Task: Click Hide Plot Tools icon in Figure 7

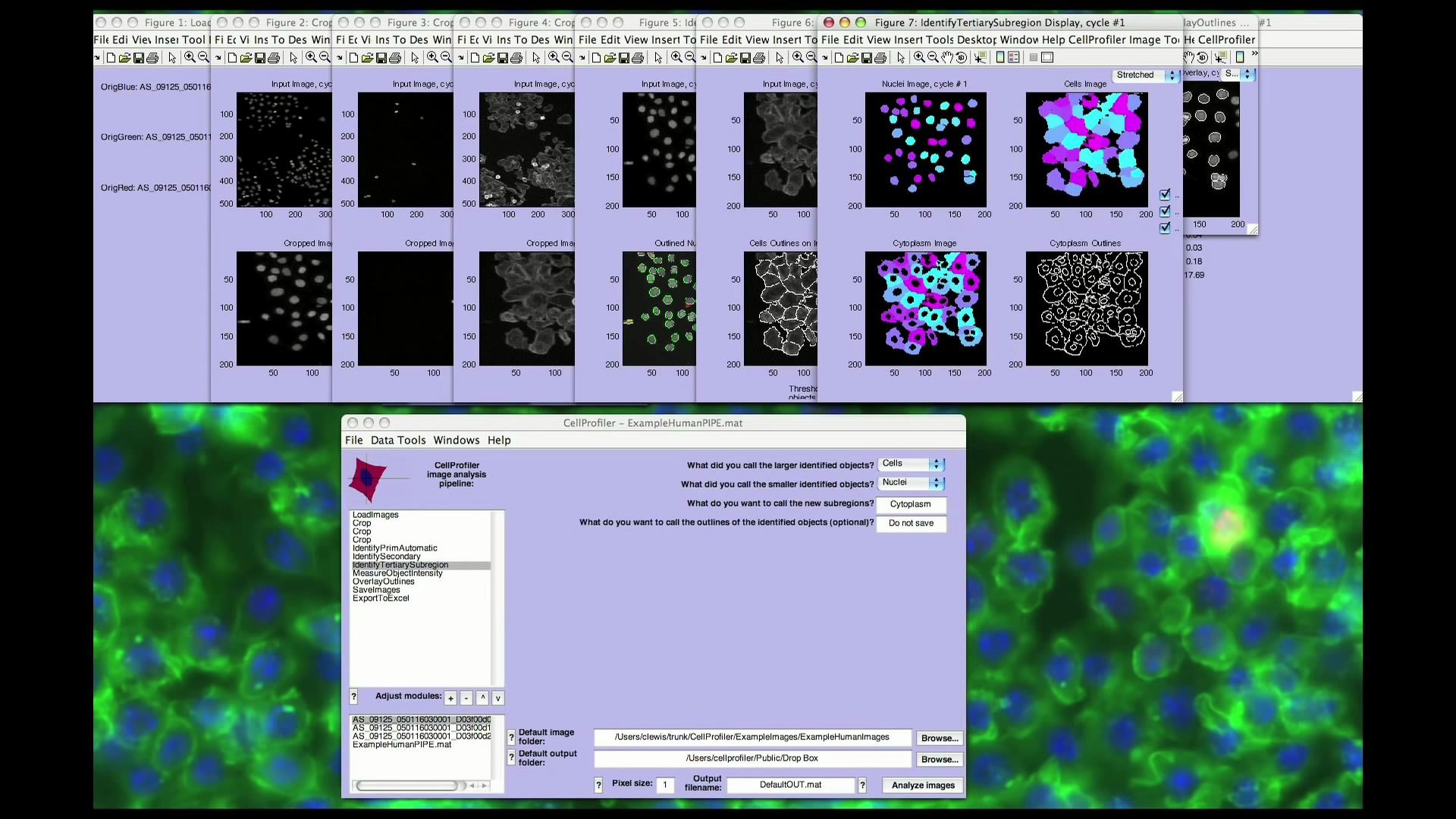Action: (1033, 58)
